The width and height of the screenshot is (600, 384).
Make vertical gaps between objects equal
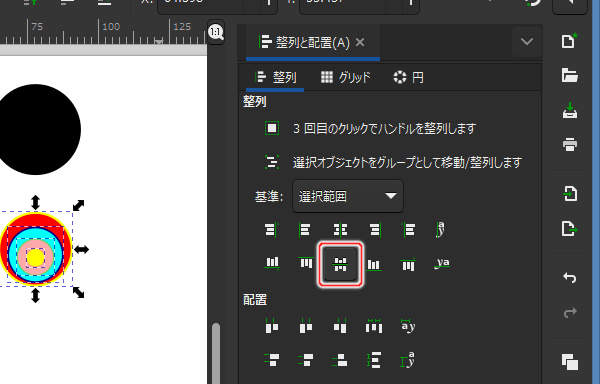coord(374,360)
